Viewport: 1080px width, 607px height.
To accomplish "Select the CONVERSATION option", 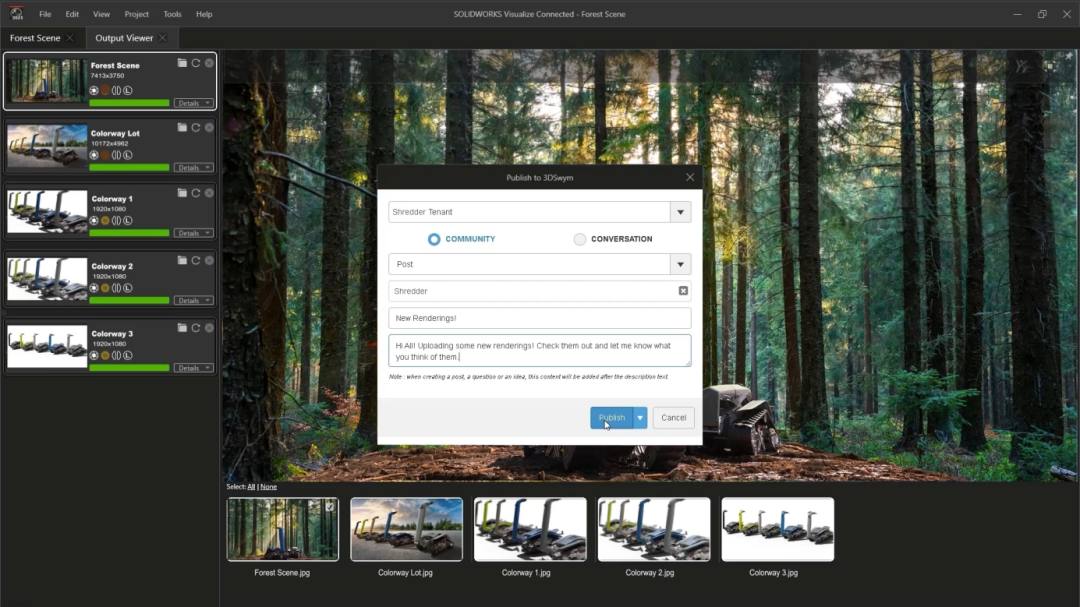I will tap(579, 239).
